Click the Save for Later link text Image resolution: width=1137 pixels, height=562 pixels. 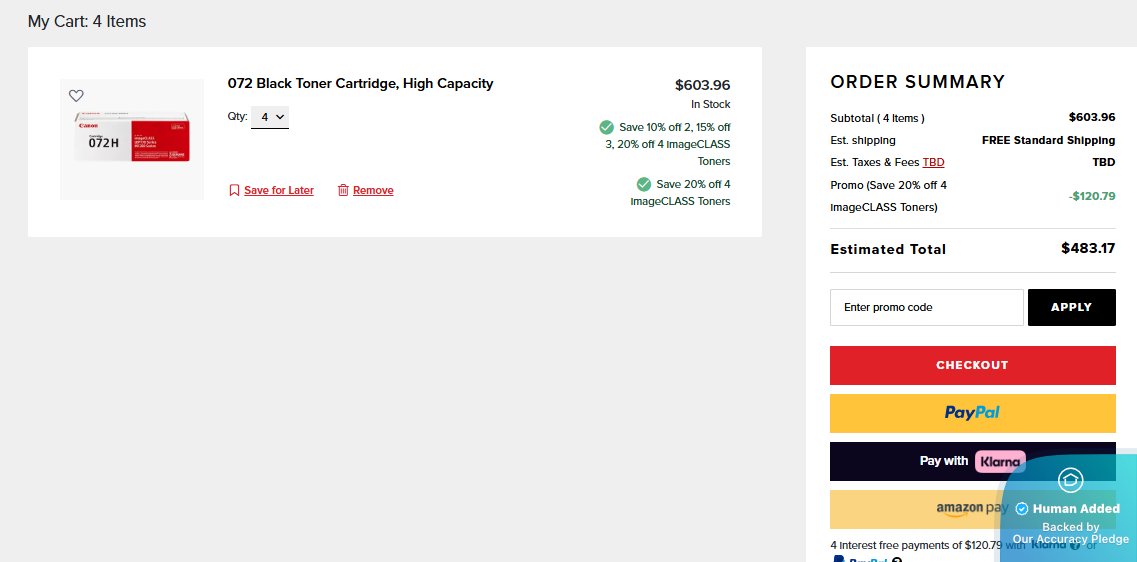point(279,190)
